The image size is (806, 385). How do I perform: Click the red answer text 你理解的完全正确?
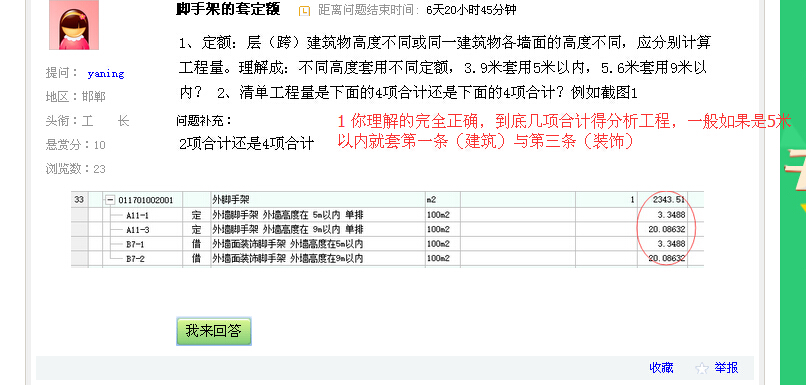pos(416,121)
